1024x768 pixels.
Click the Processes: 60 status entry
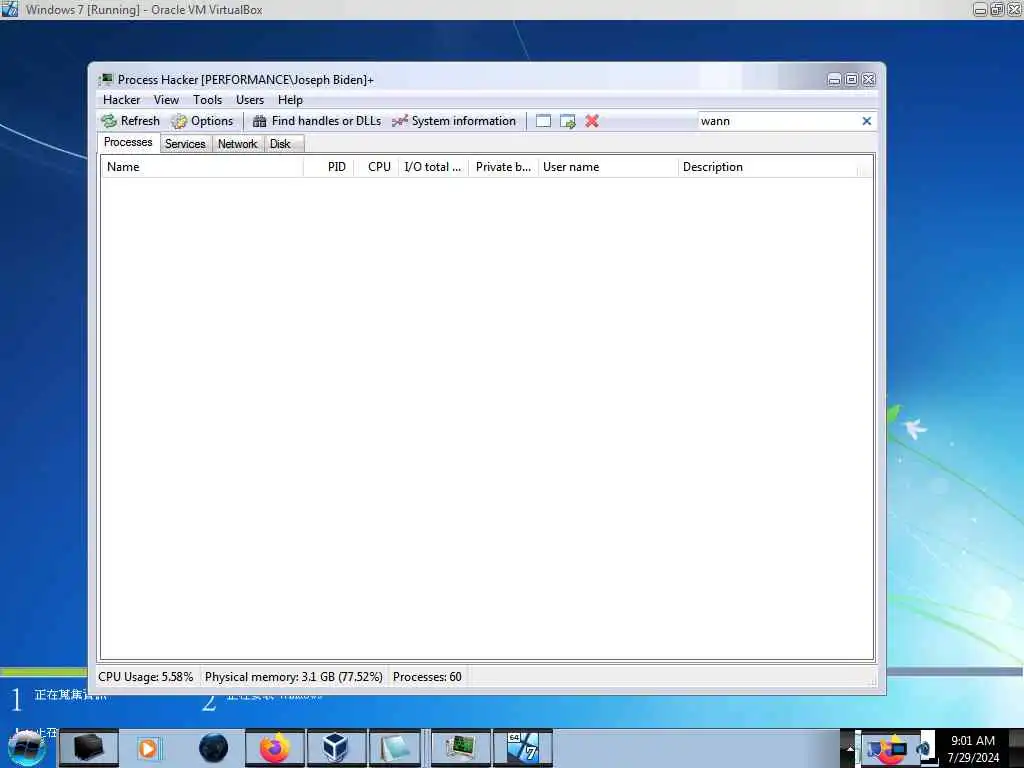427,677
